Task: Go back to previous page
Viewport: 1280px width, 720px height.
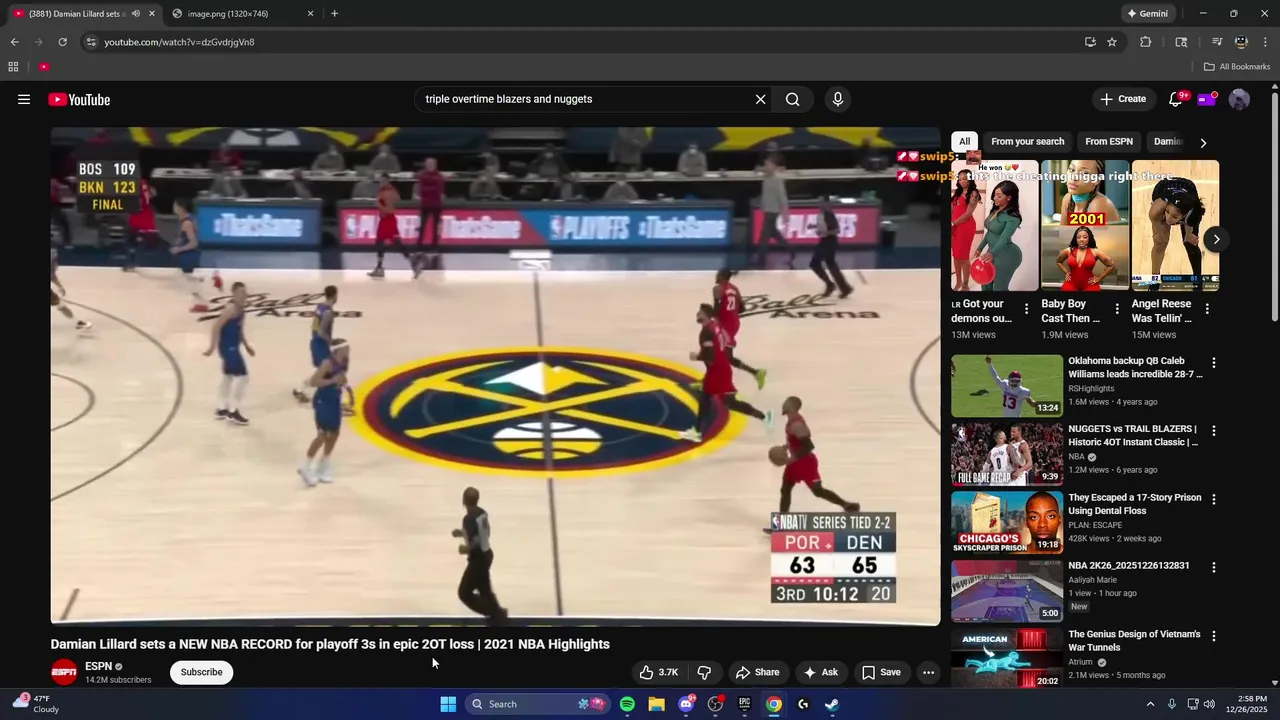Action: click(x=14, y=42)
